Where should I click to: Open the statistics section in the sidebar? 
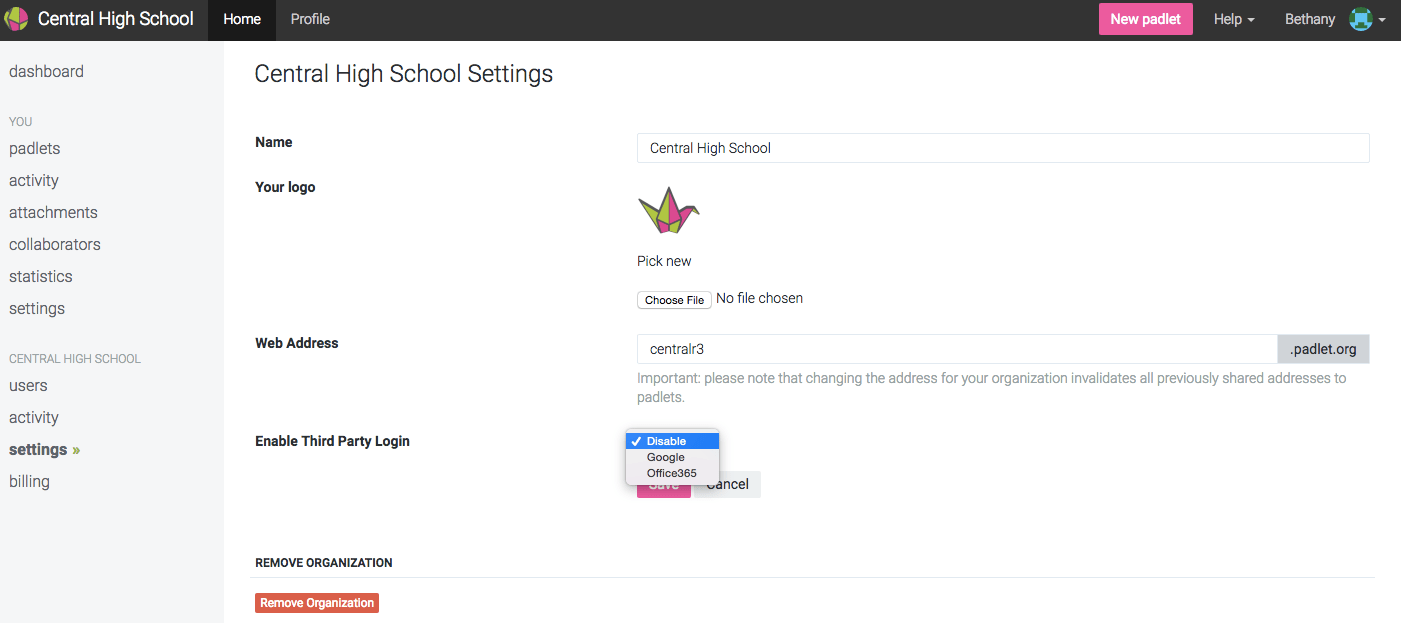click(40, 276)
